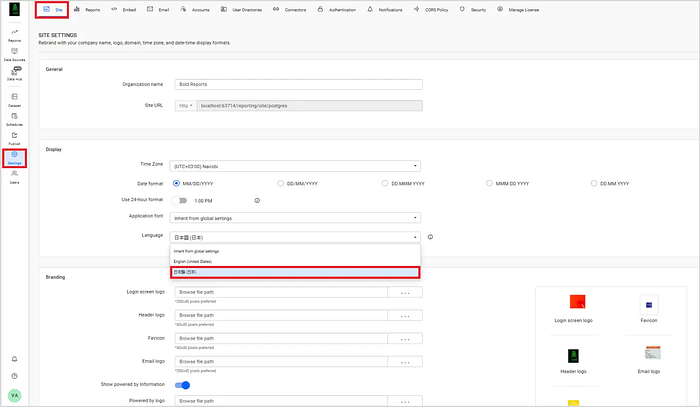Switch to the Notifications settings tab
The height and width of the screenshot is (407, 700).
coord(385,9)
